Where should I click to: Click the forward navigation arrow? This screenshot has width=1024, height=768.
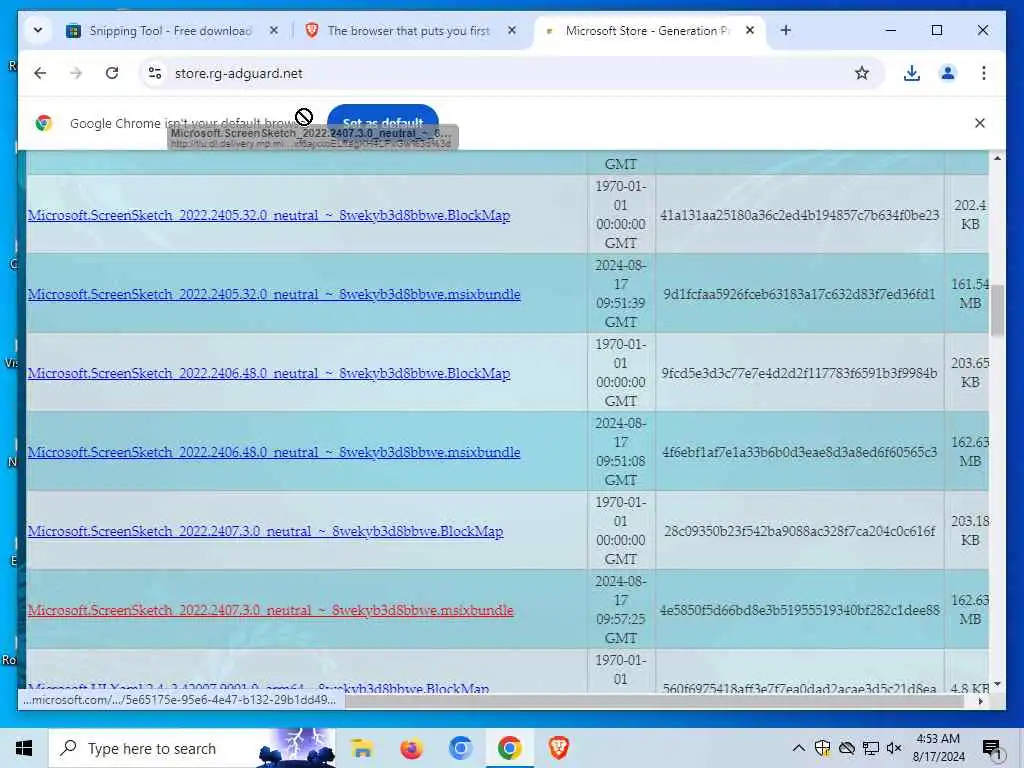coord(76,73)
